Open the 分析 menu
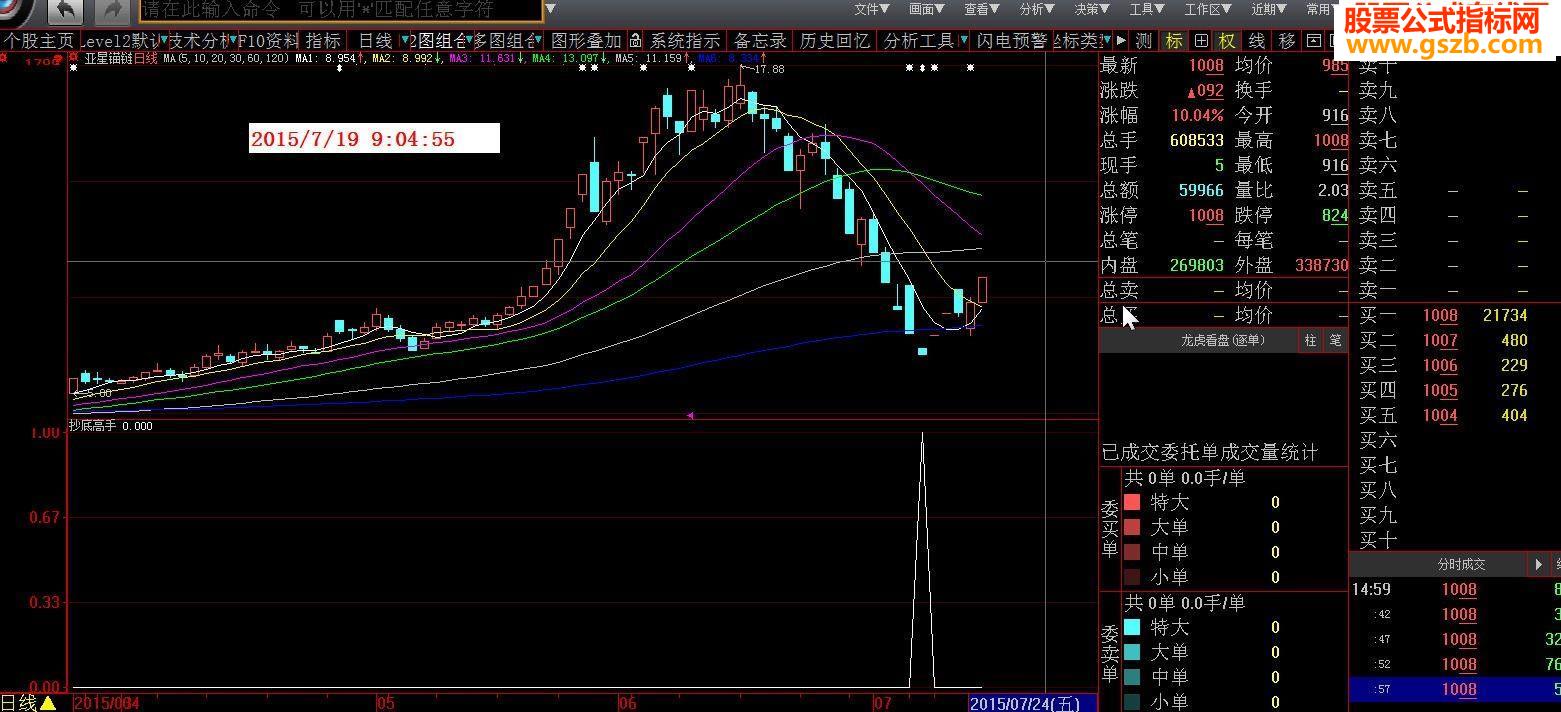This screenshot has width=1561, height=712. [1036, 9]
